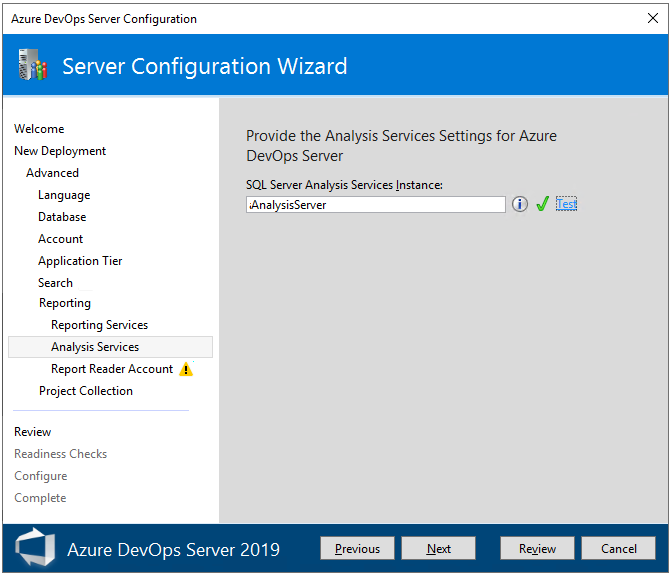672x574 pixels.
Task: Cancel the configuration wizard
Action: 619,548
